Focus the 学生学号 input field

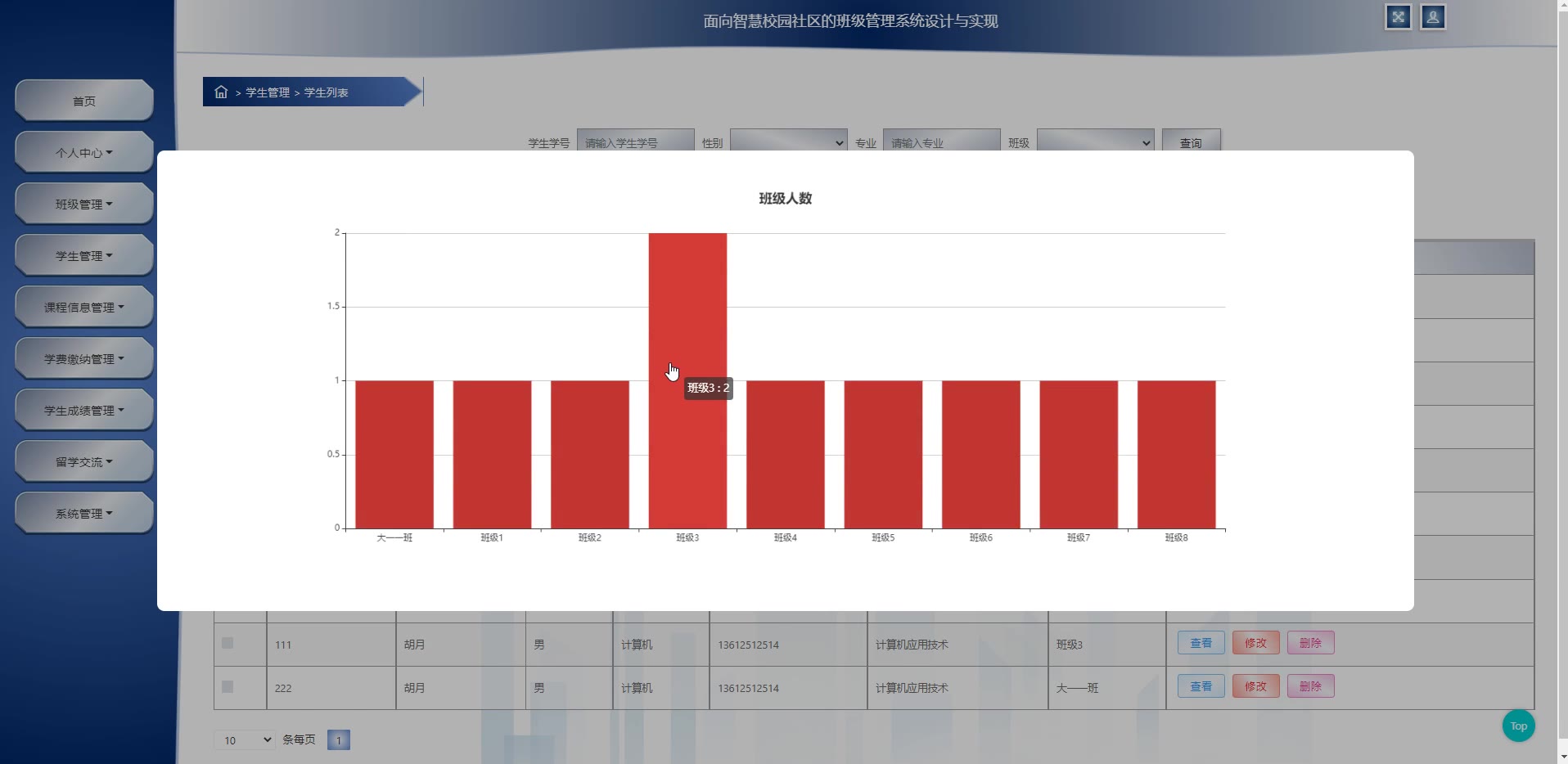[636, 140]
